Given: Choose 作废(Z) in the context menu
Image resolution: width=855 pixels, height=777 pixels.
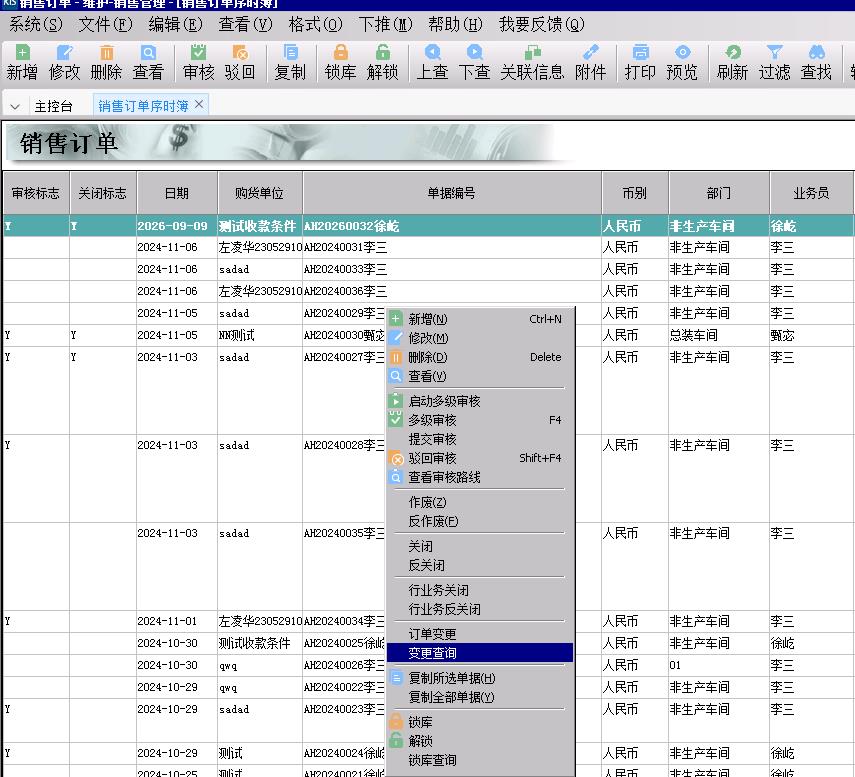Looking at the screenshot, I should point(480,502).
